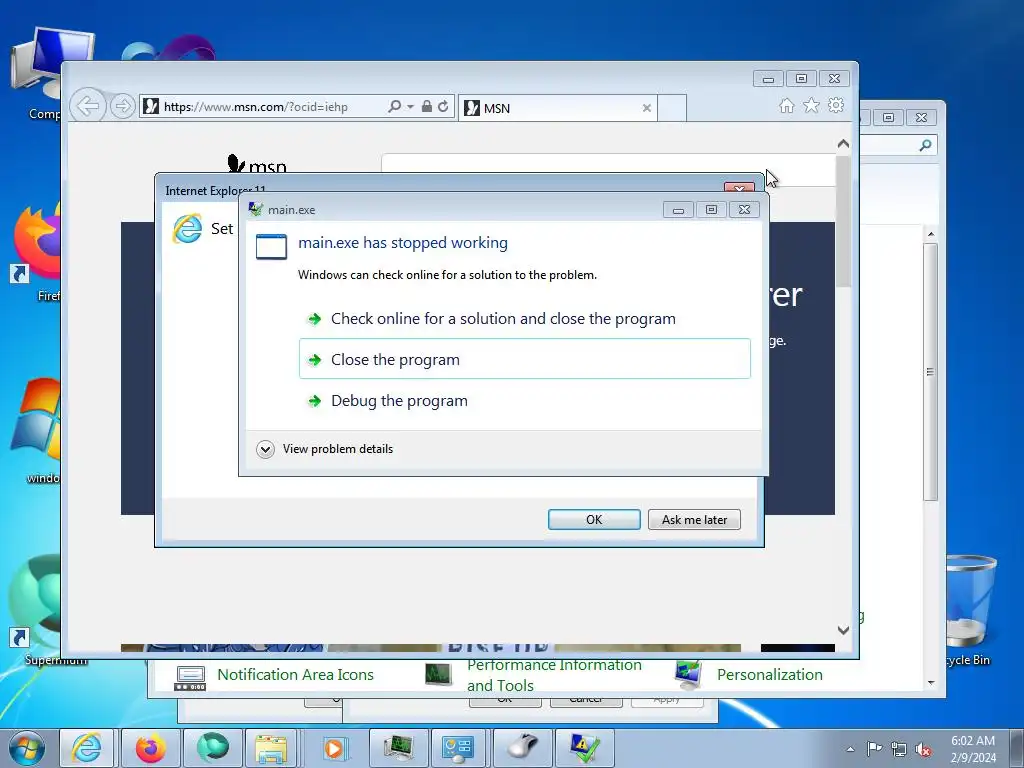Click Ask me later button
Image resolution: width=1024 pixels, height=768 pixels.
694,519
